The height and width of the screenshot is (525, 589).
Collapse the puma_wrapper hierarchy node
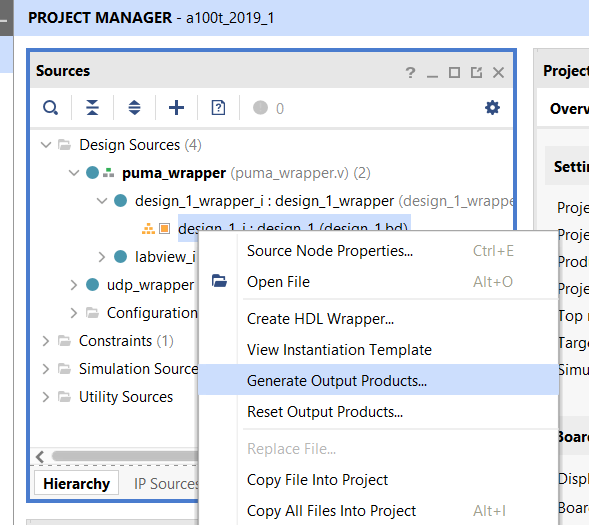pos(74,173)
